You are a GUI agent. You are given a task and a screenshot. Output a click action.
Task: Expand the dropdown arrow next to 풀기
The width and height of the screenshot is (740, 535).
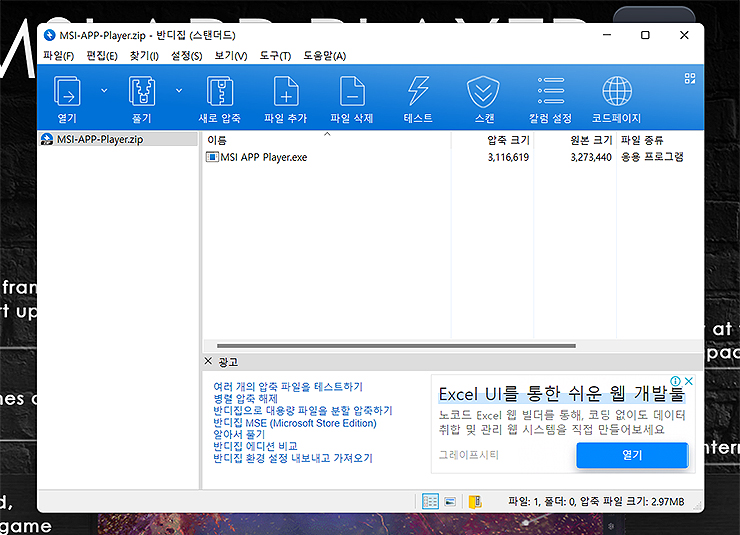(x=179, y=91)
